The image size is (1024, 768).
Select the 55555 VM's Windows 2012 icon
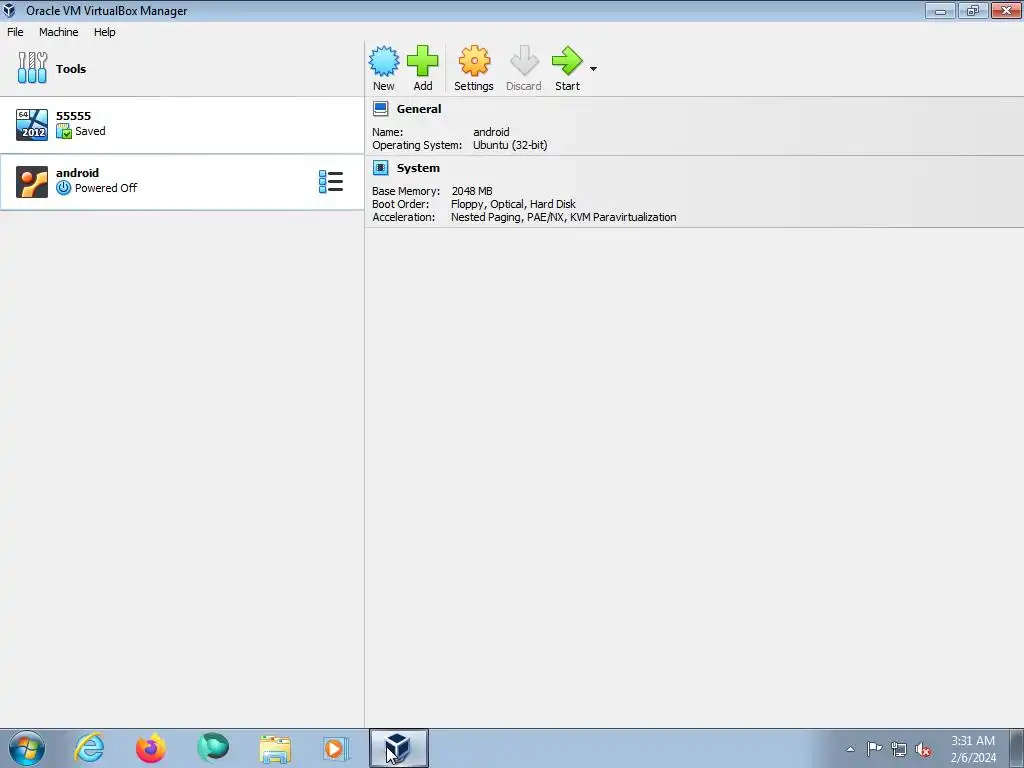tap(32, 124)
